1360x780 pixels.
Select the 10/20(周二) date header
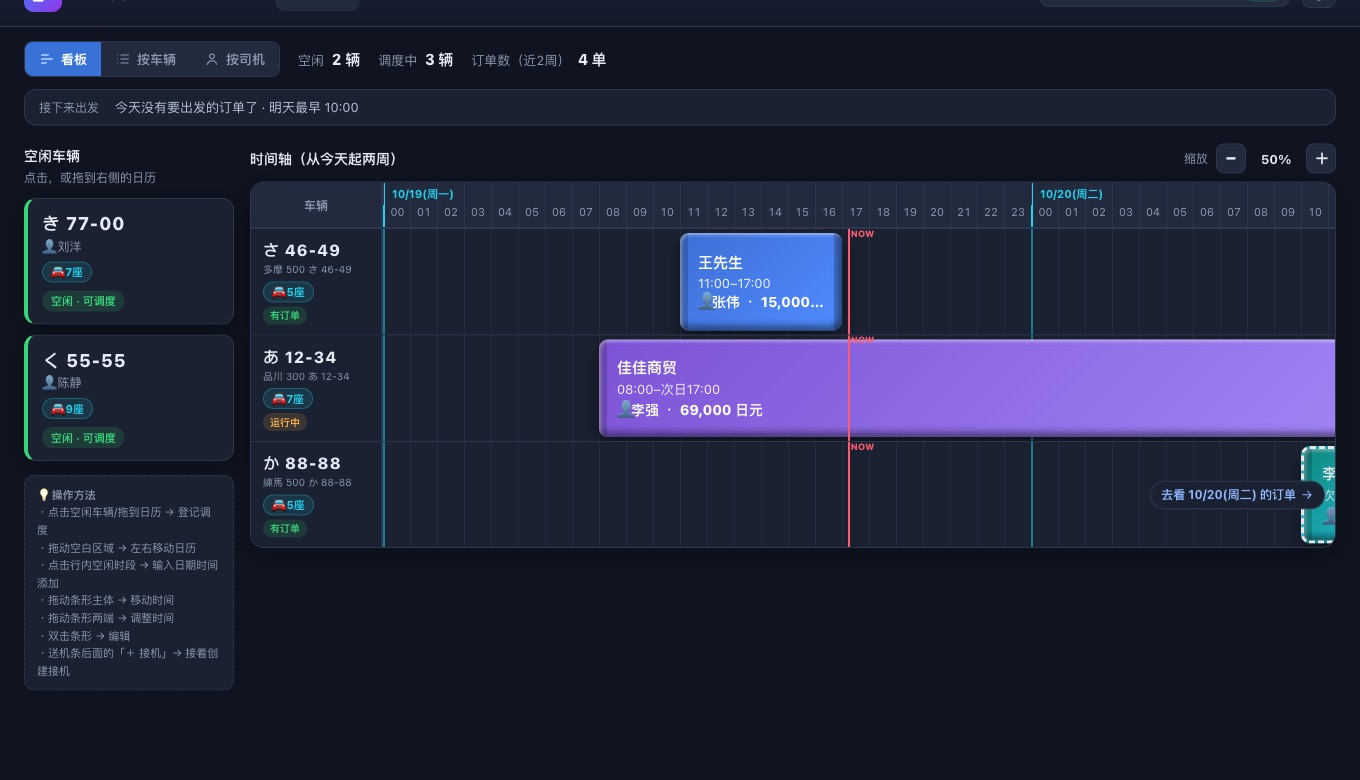[1071, 194]
